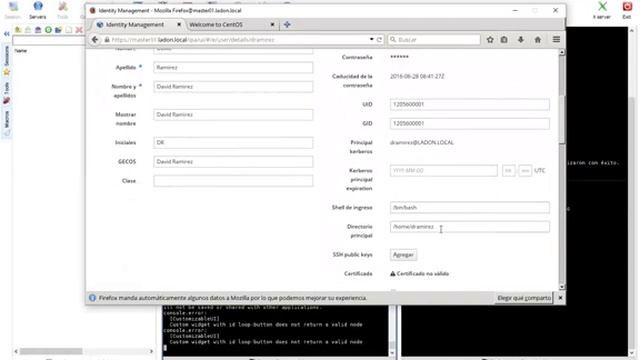Click the GECOS field
This screenshot has height=360, width=640.
tap(233, 162)
